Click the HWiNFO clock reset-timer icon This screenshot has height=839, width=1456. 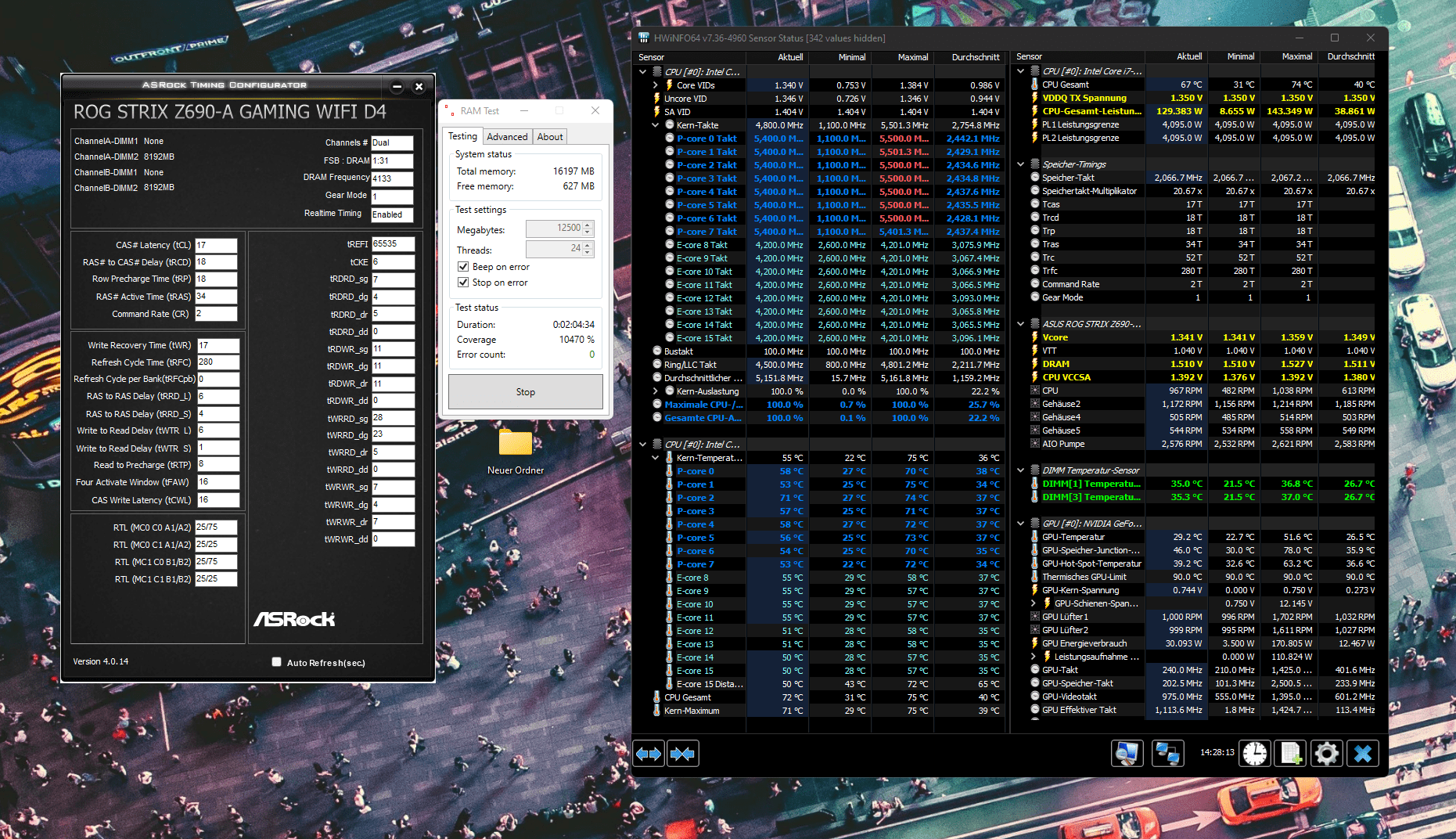click(1255, 754)
